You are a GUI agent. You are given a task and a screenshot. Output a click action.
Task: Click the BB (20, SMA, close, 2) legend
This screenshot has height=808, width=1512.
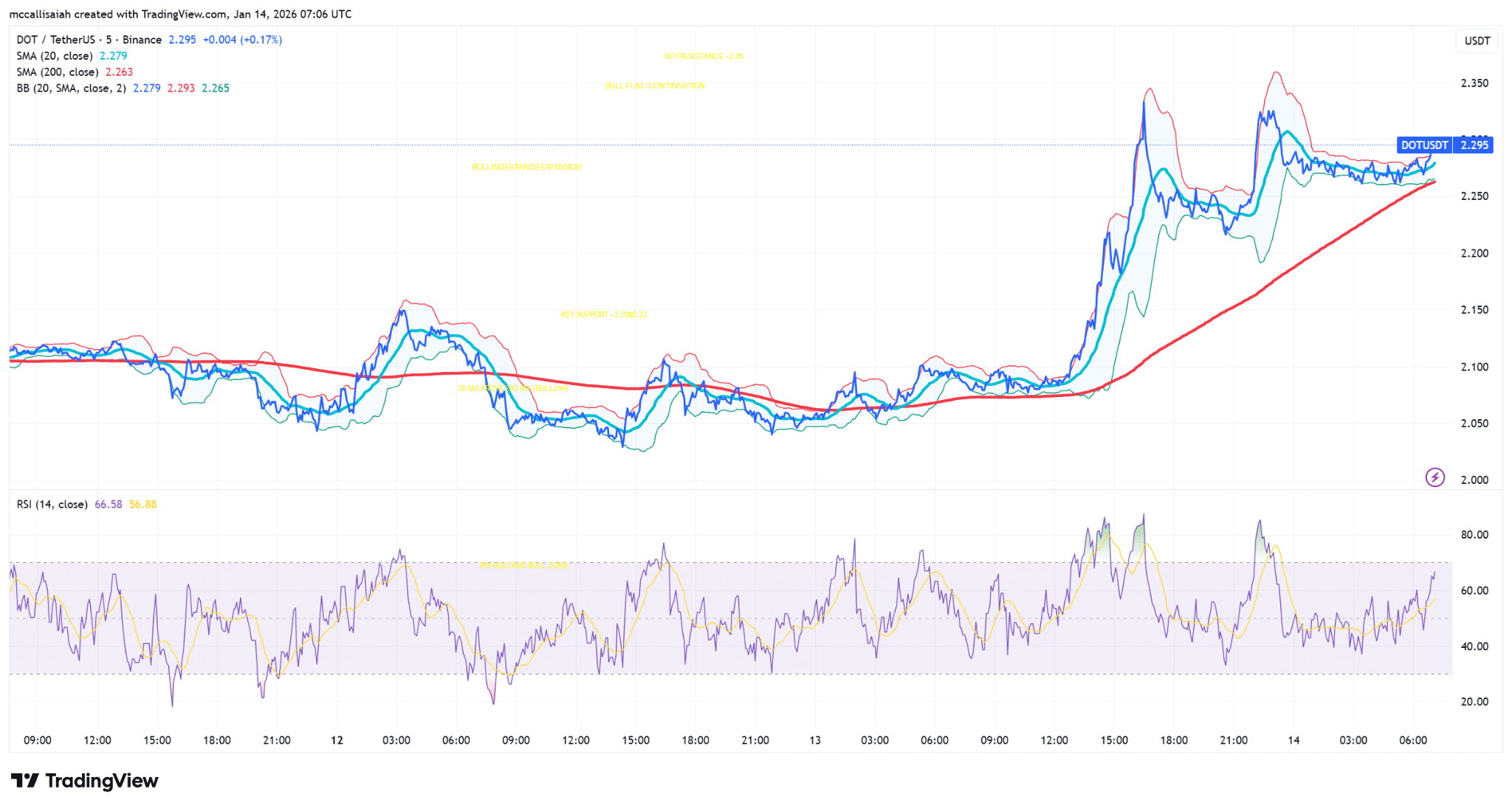pos(72,89)
